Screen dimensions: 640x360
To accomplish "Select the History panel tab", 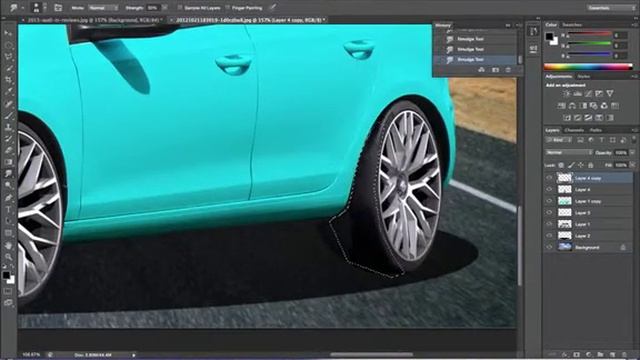I will 443,25.
